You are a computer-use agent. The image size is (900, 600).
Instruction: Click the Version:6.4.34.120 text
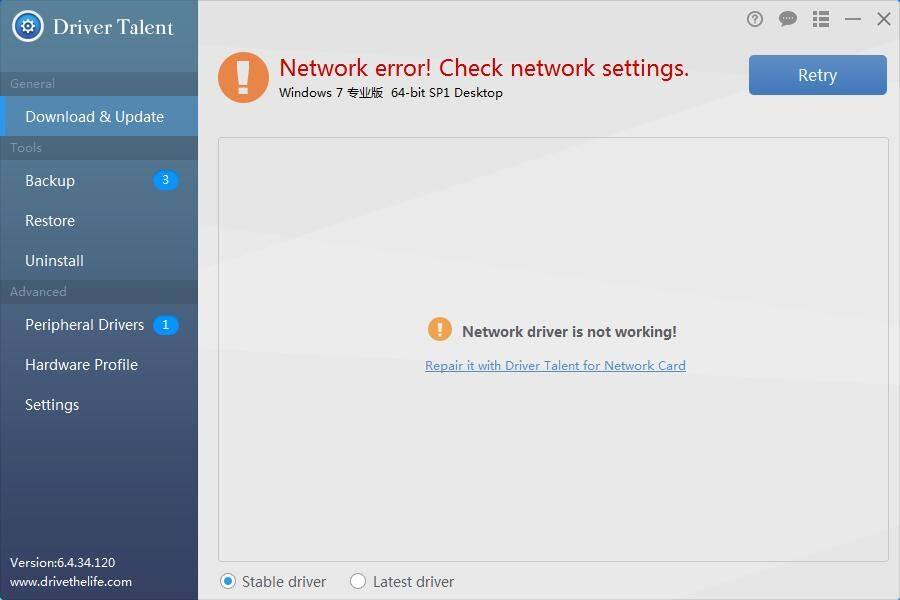point(63,563)
